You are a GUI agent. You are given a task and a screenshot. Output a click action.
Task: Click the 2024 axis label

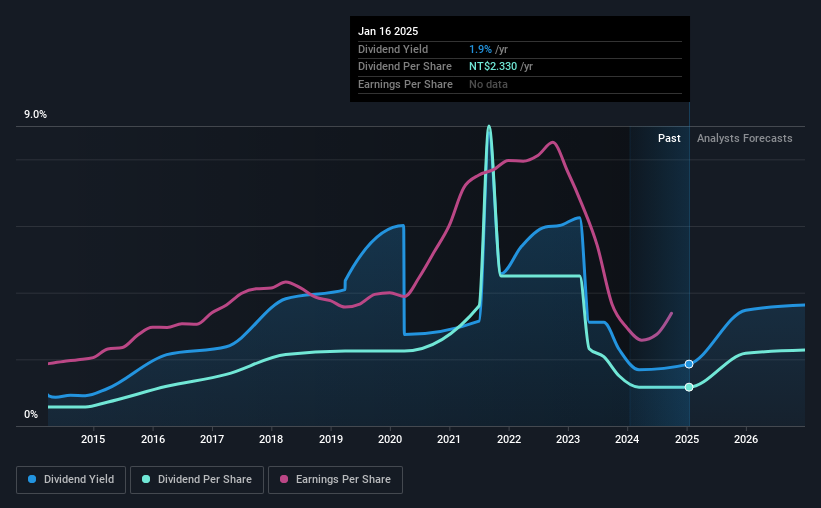[627, 439]
